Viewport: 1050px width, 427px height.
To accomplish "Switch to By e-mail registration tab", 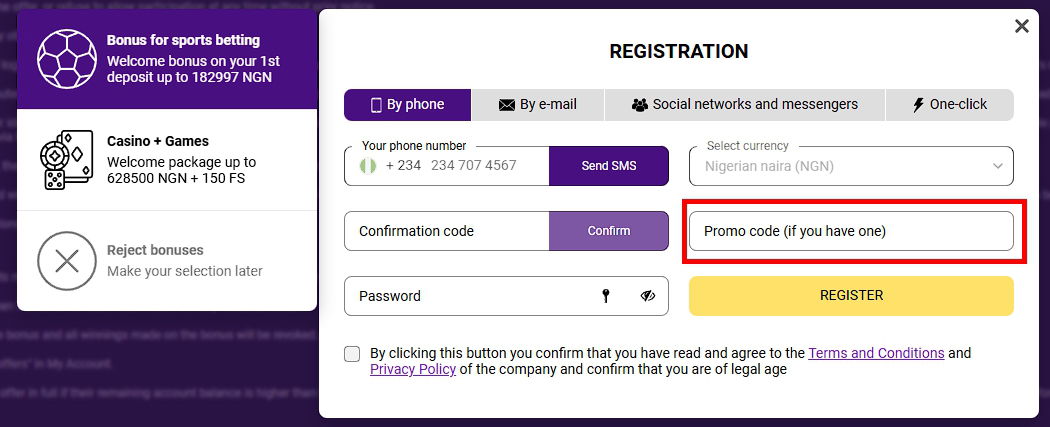I will [537, 104].
